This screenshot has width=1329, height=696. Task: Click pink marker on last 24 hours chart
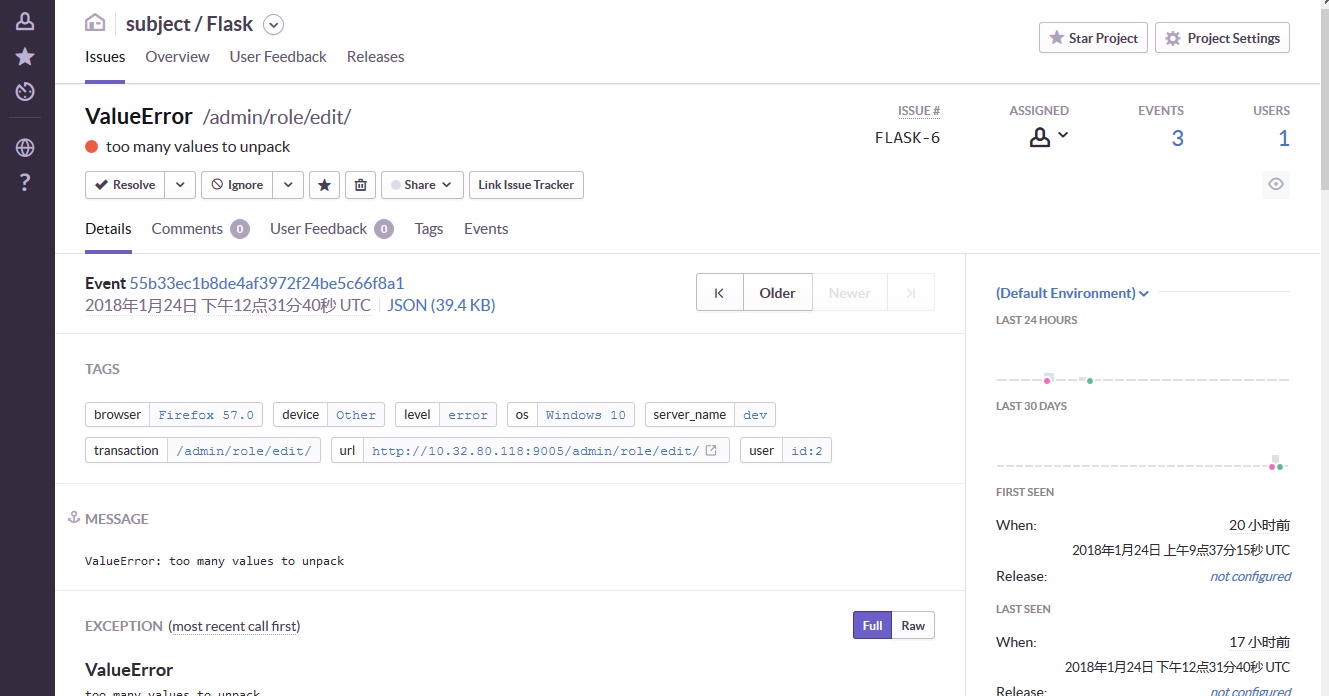point(1048,380)
